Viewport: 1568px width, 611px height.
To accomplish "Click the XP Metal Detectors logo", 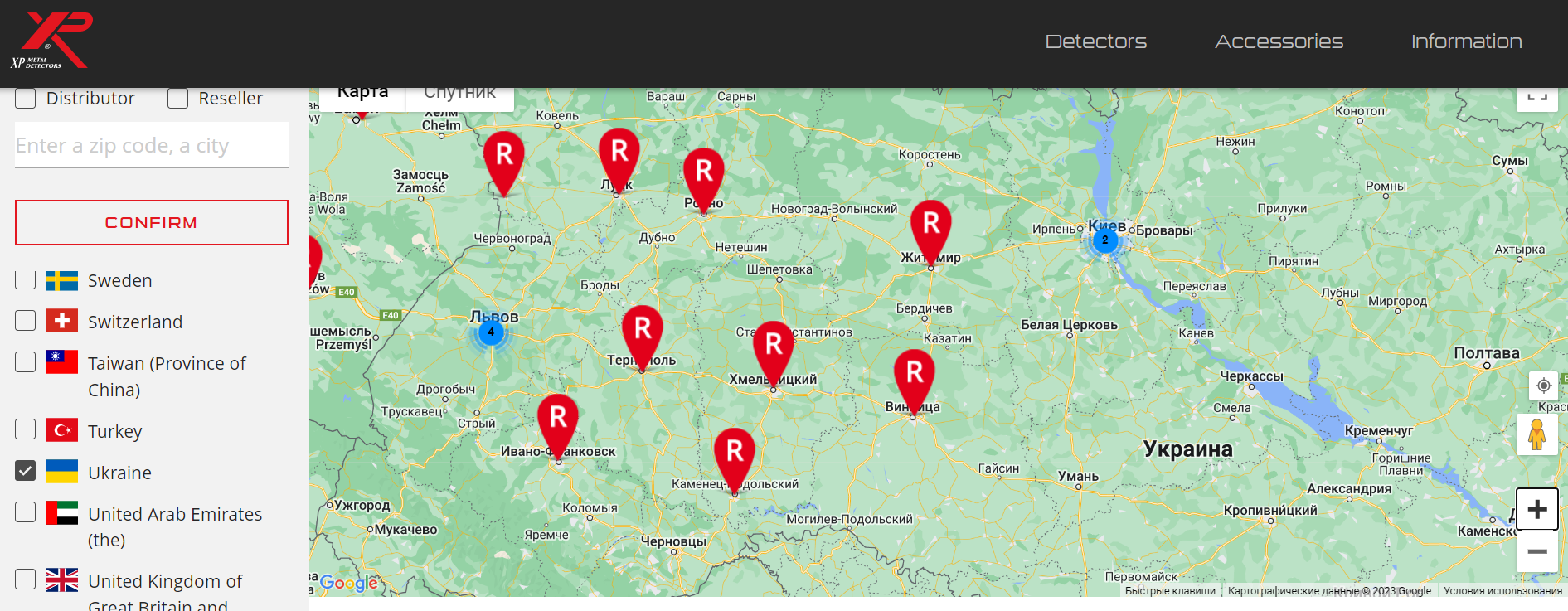I will [51, 40].
